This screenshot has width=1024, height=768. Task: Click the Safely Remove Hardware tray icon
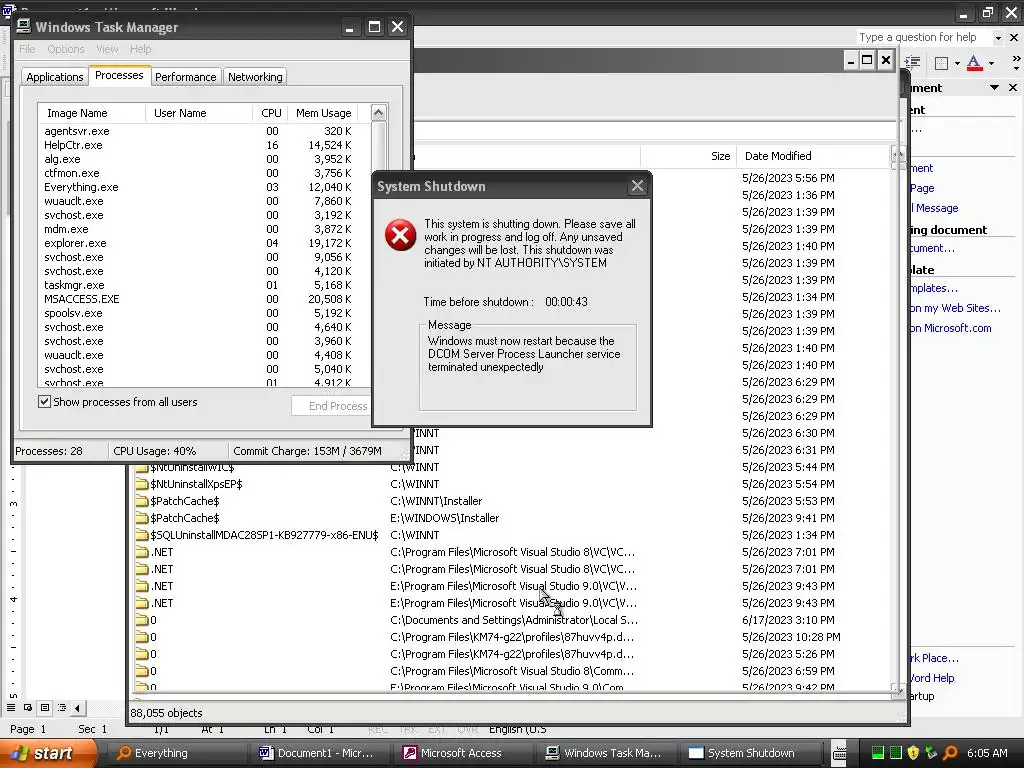click(931, 753)
